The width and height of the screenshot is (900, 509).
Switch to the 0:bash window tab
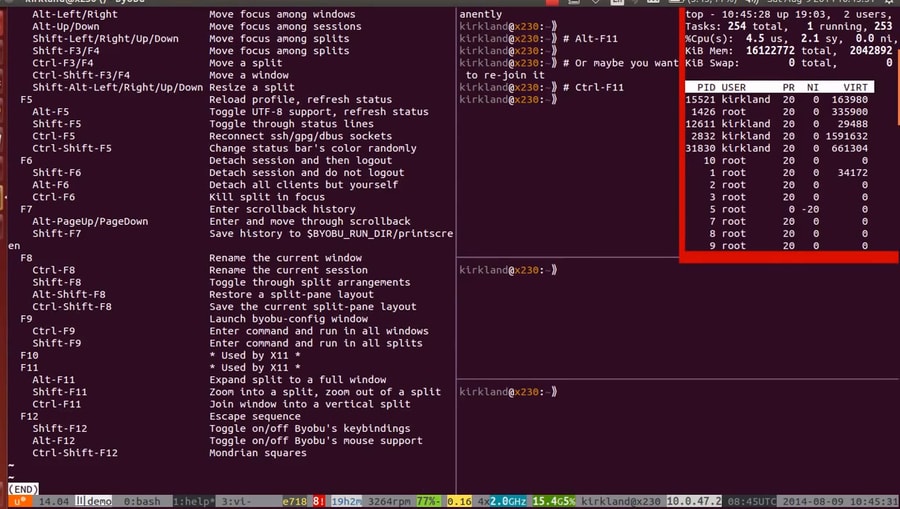point(142,502)
